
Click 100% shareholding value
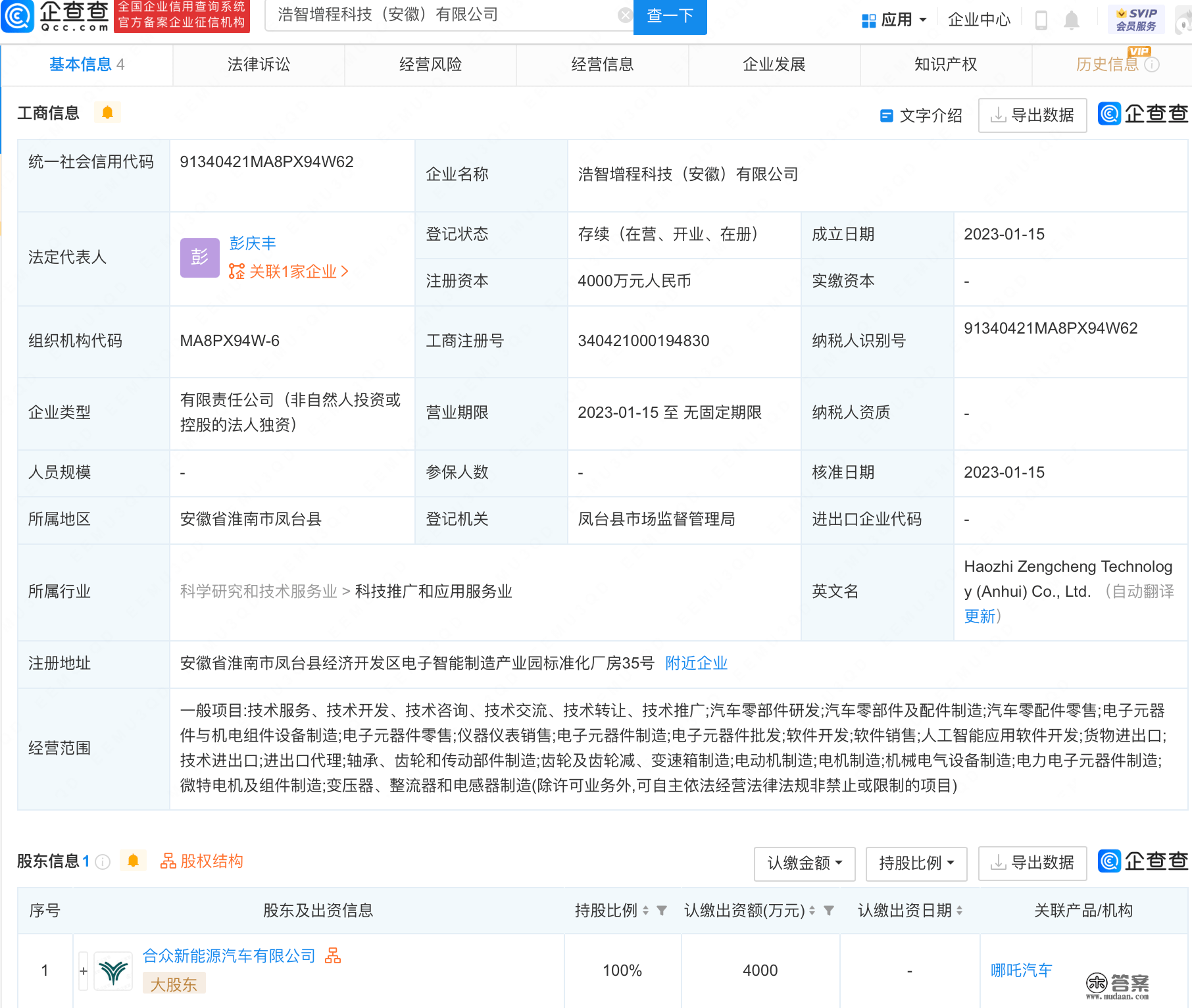[x=622, y=970]
